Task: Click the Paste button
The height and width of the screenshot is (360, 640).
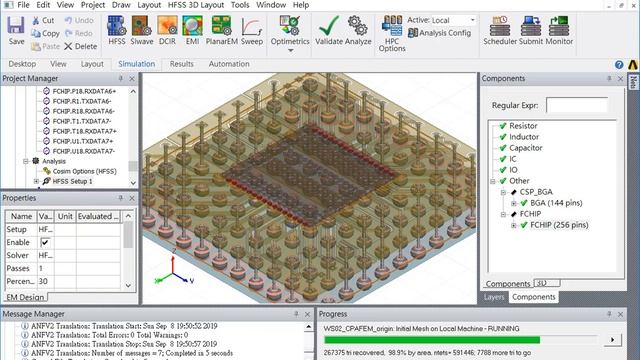Action: coord(46,47)
